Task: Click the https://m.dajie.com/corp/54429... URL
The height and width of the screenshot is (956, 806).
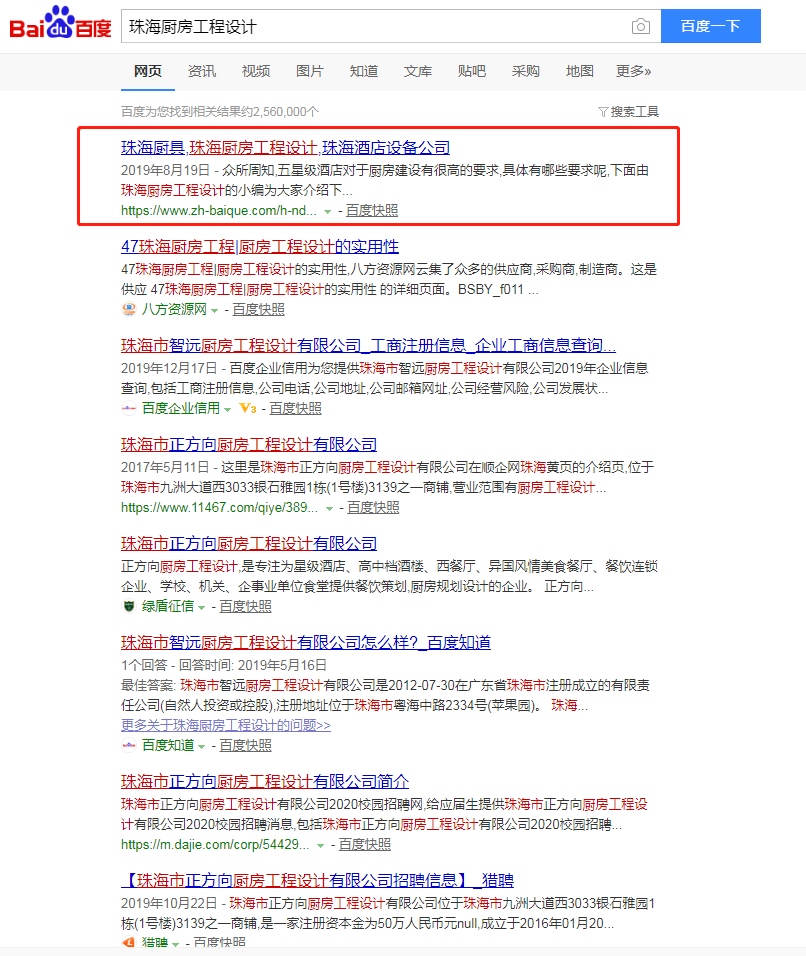Action: click(215, 844)
